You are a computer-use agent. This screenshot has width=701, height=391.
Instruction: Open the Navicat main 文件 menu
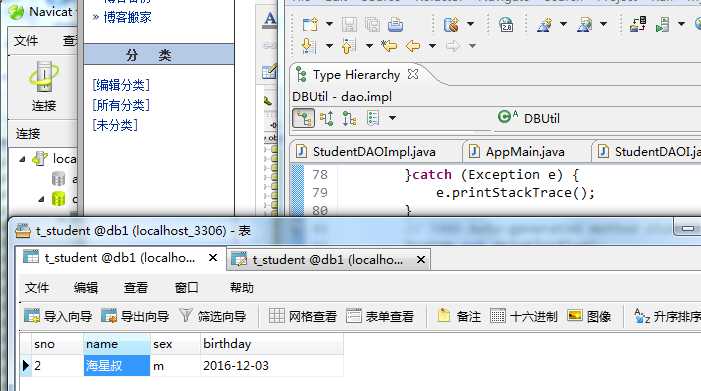point(26,41)
